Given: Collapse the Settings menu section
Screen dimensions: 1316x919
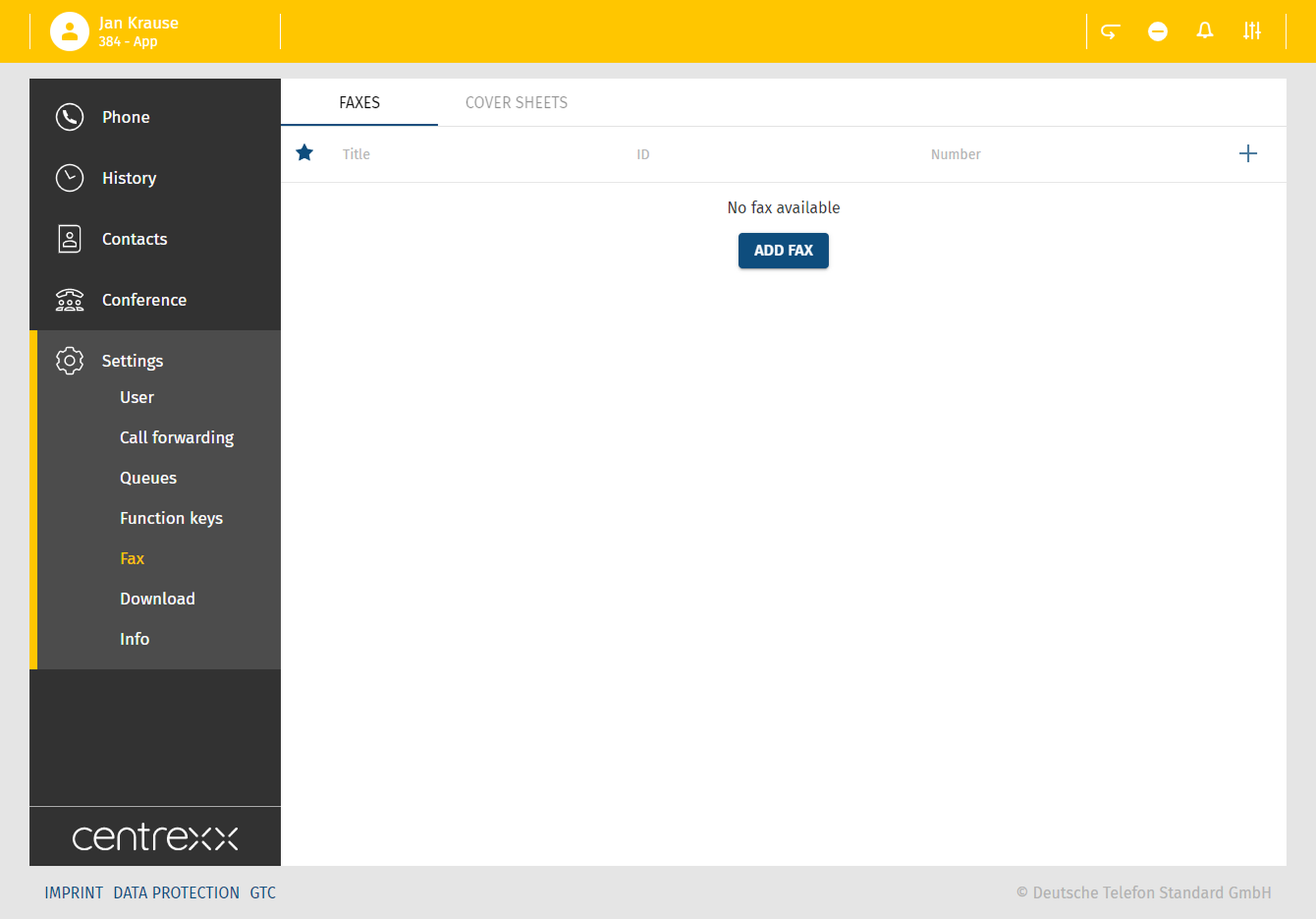Looking at the screenshot, I should click(132, 361).
